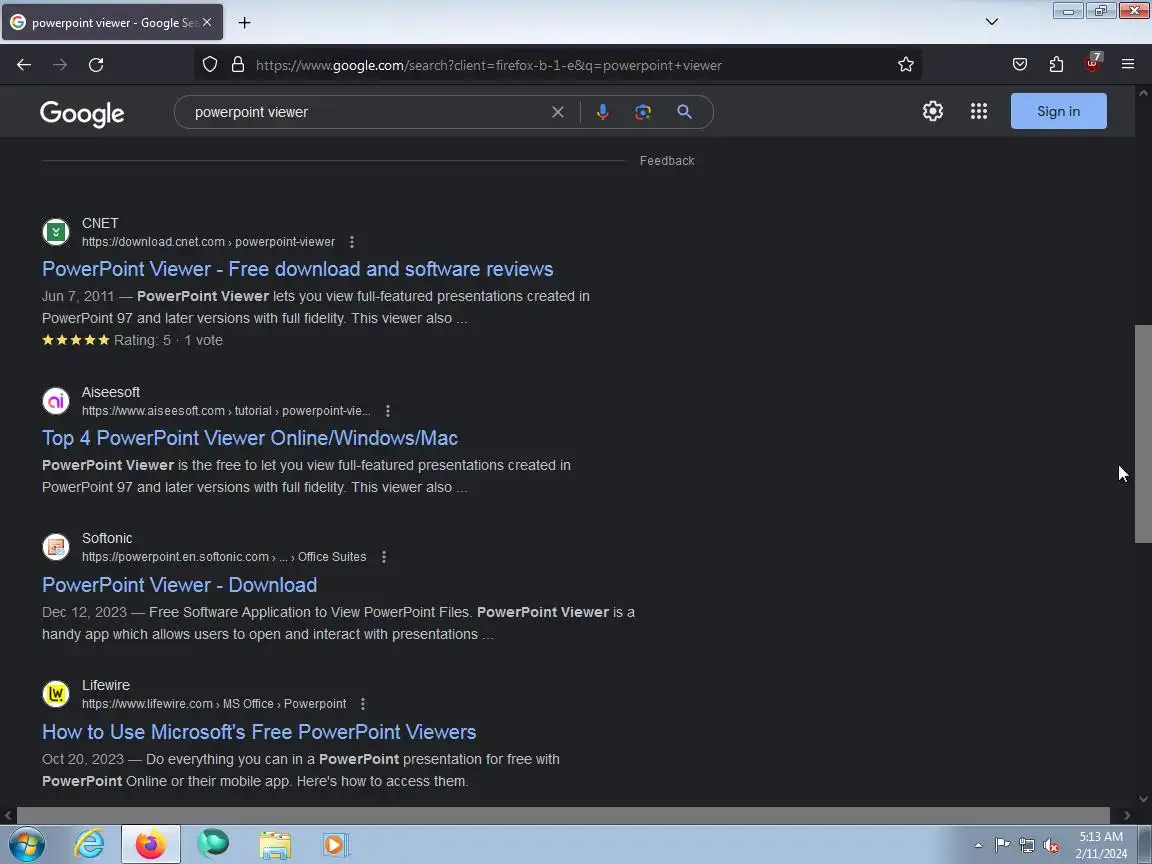Show hidden tray icons arrow

tap(978, 846)
